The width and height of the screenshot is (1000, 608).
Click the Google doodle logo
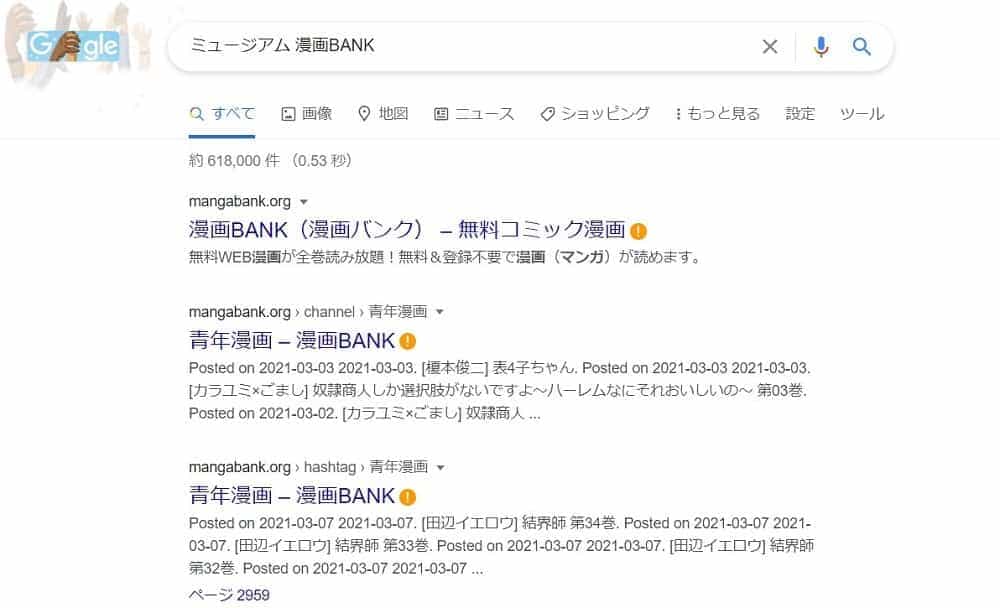[x=73, y=46]
